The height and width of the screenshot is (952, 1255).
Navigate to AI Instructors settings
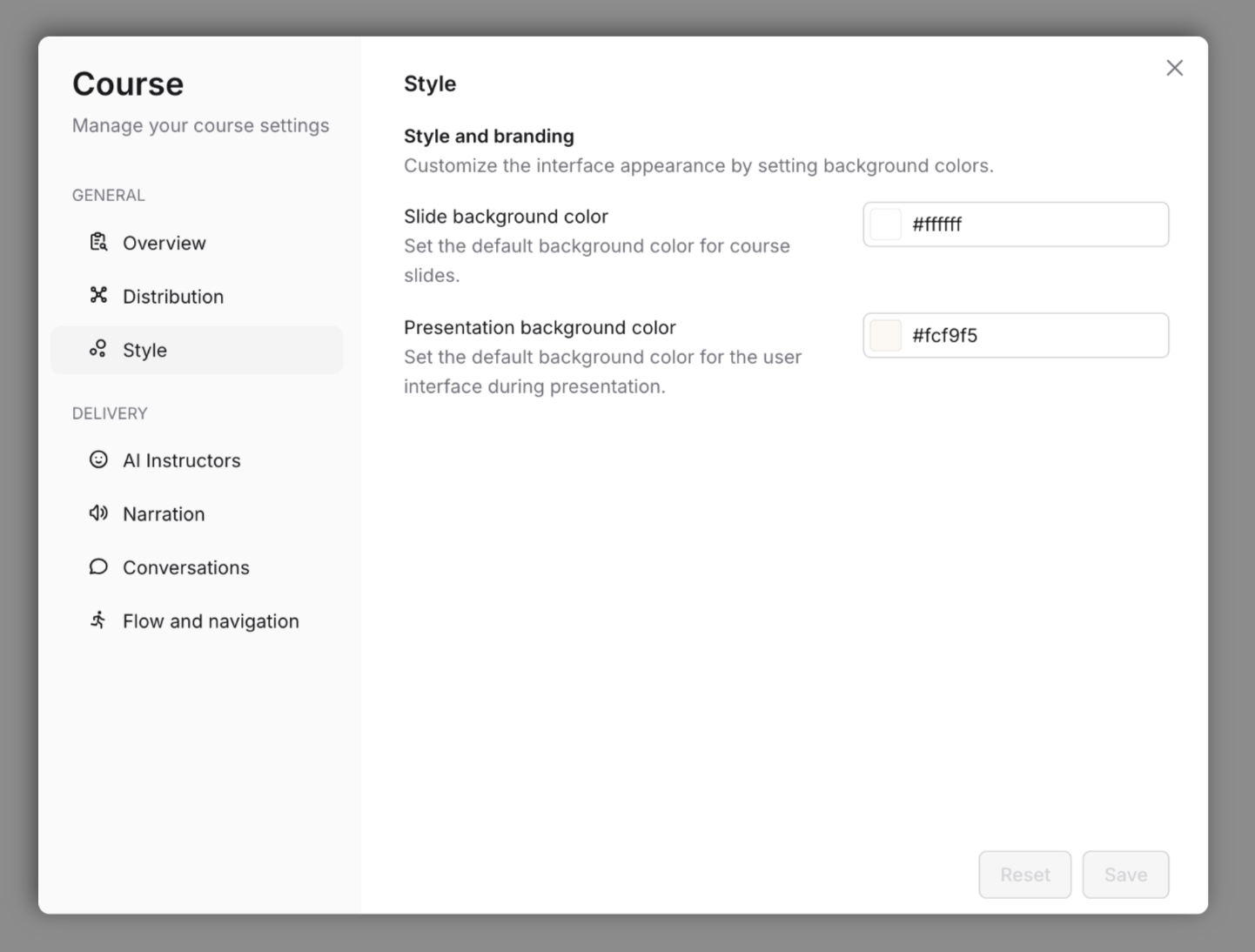click(x=181, y=460)
